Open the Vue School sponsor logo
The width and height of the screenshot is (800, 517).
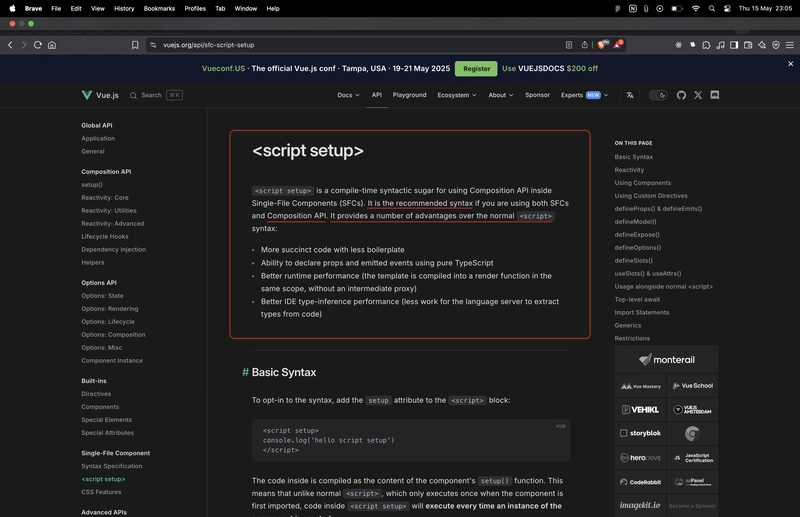pos(692,386)
